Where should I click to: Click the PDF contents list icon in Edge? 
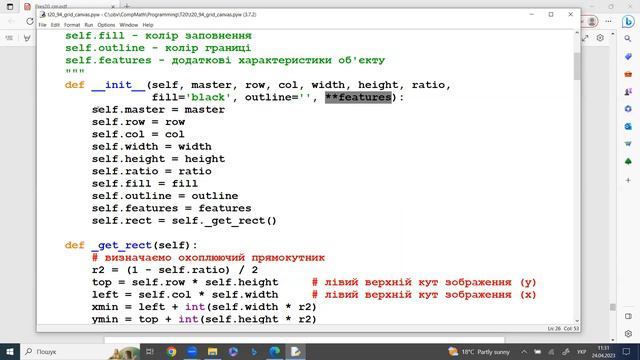coord(9,38)
